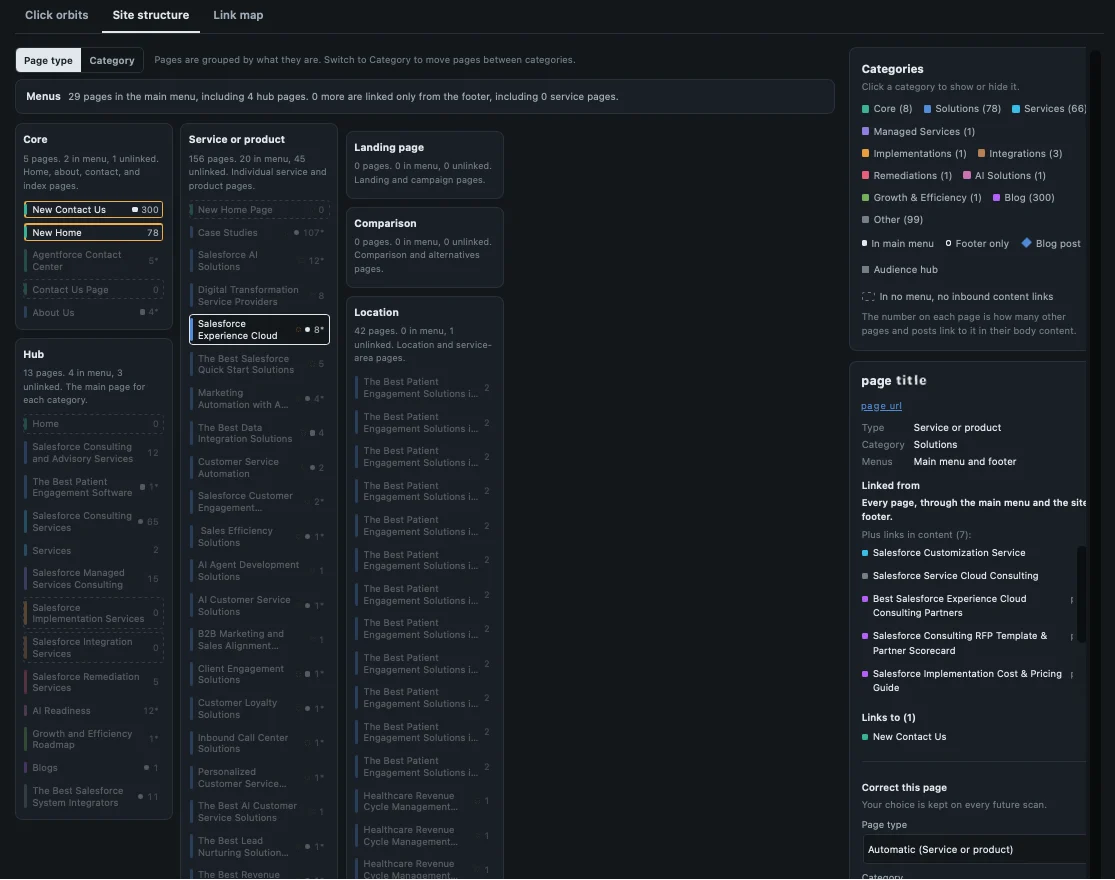The width and height of the screenshot is (1115, 880).
Task: Select The Best Patient Engagement Software
Action: (x=93, y=488)
